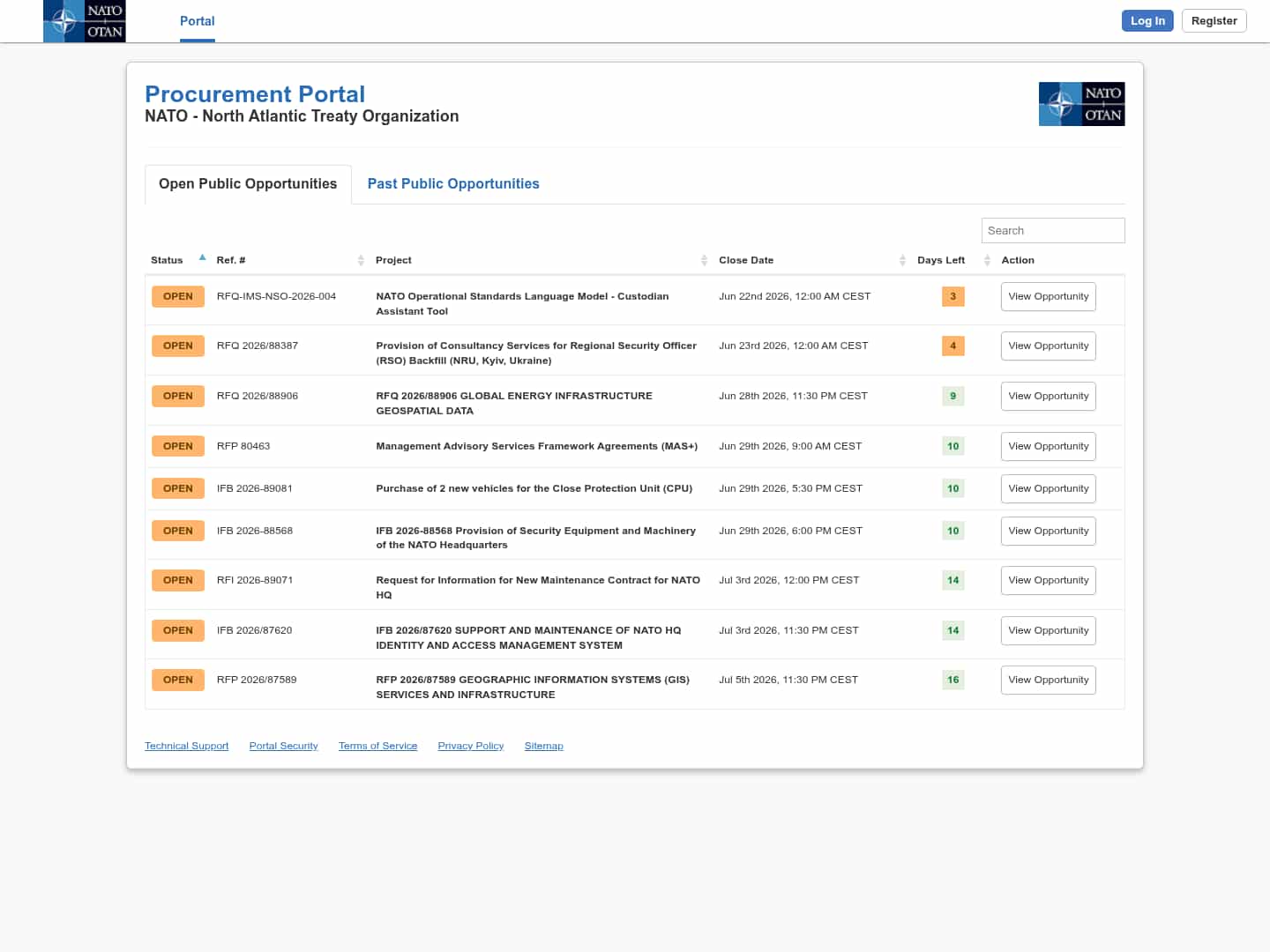
Task: Click reference text RFQ 2026/88906
Action: tap(258, 397)
